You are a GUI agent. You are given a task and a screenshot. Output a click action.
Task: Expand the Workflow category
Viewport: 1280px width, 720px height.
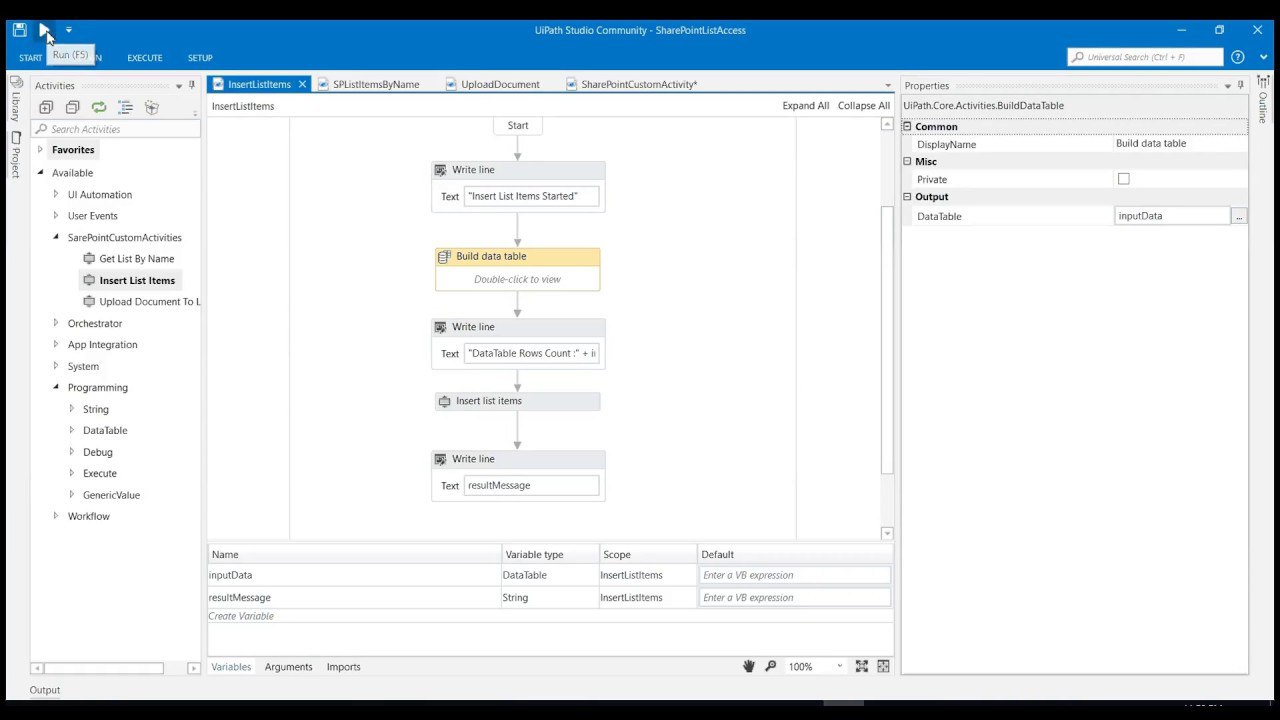coord(56,517)
